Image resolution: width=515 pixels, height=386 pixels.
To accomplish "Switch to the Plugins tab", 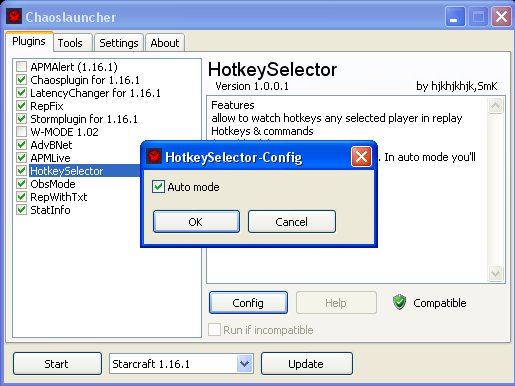I will (29, 41).
